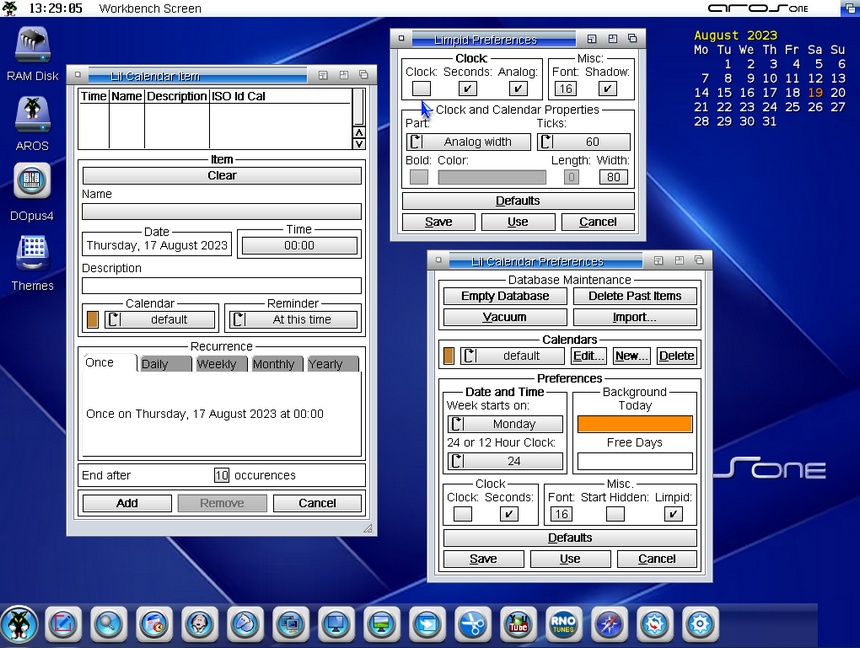Open the Reminder 'At this time' dropdown
Viewport: 860px width, 648px height.
pyautogui.click(x=293, y=320)
